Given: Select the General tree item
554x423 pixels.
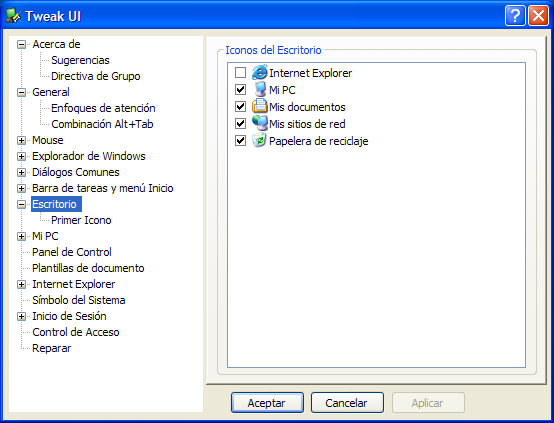Looking at the screenshot, I should click(51, 92).
